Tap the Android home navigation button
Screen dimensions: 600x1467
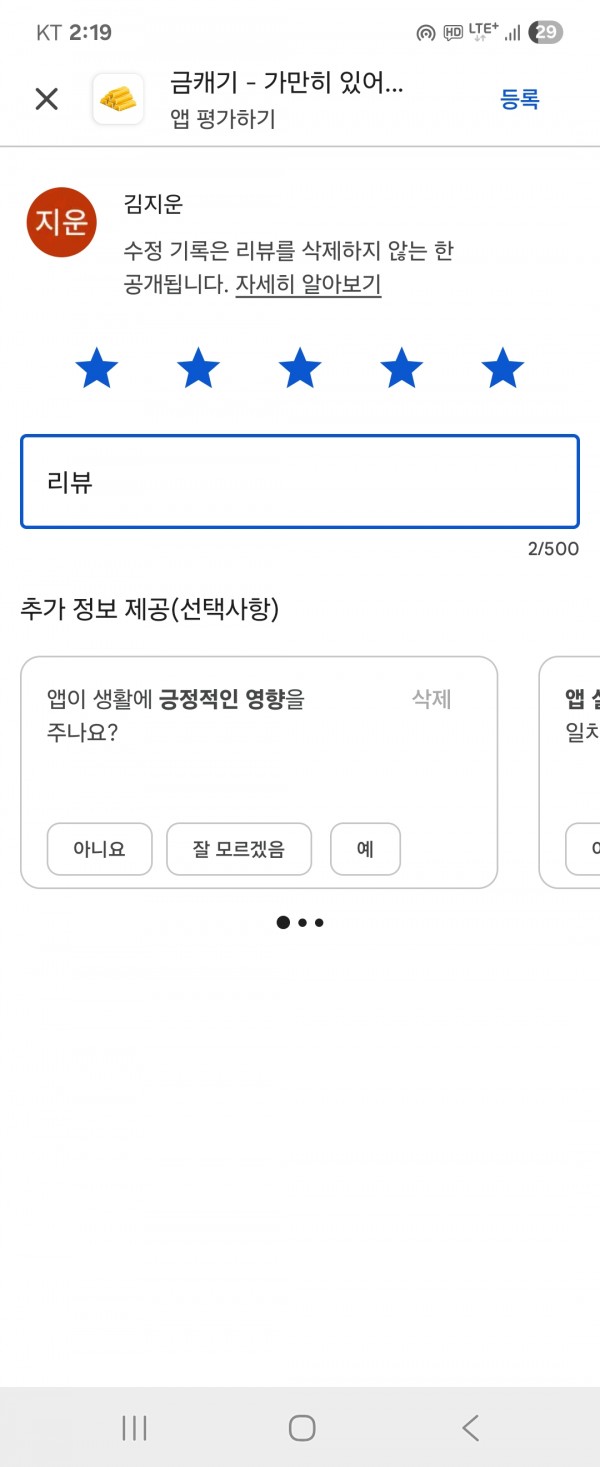302,1428
